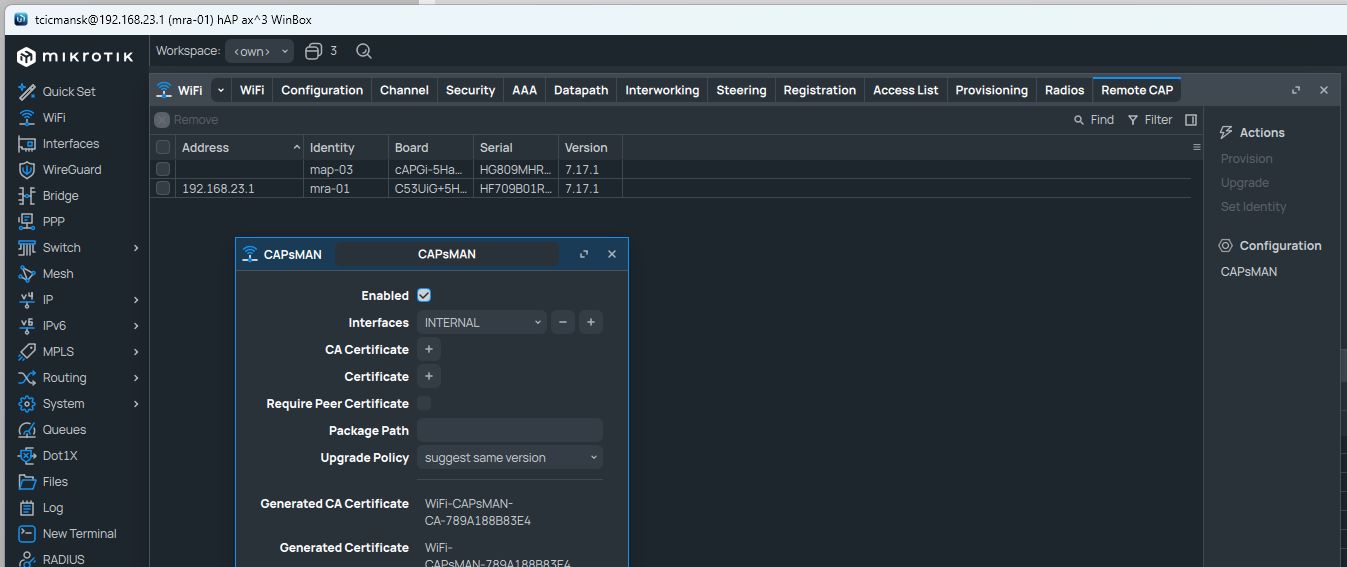Tick the select-all header checkbox

pos(163,147)
